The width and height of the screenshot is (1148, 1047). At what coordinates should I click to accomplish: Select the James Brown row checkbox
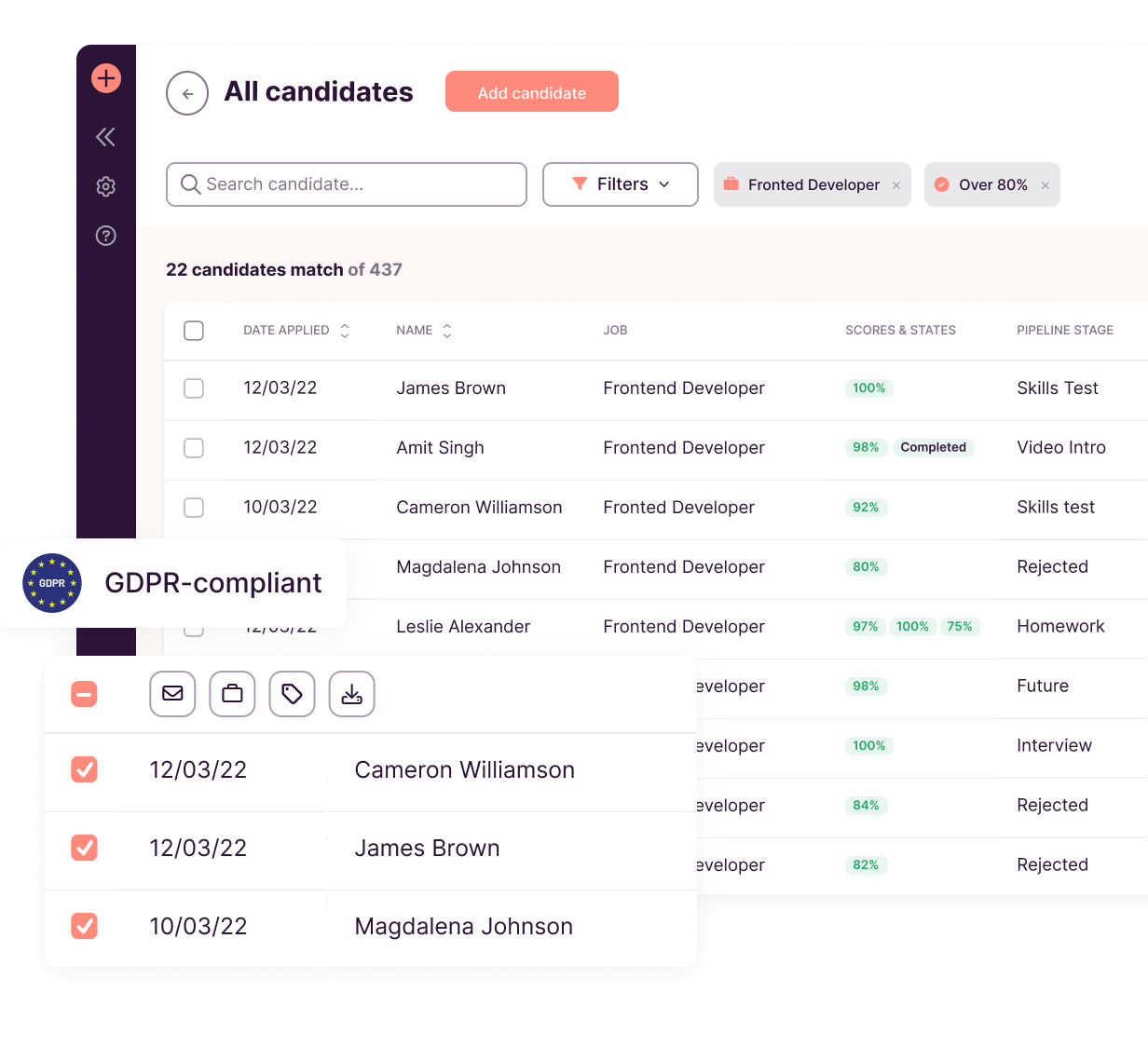pos(194,388)
